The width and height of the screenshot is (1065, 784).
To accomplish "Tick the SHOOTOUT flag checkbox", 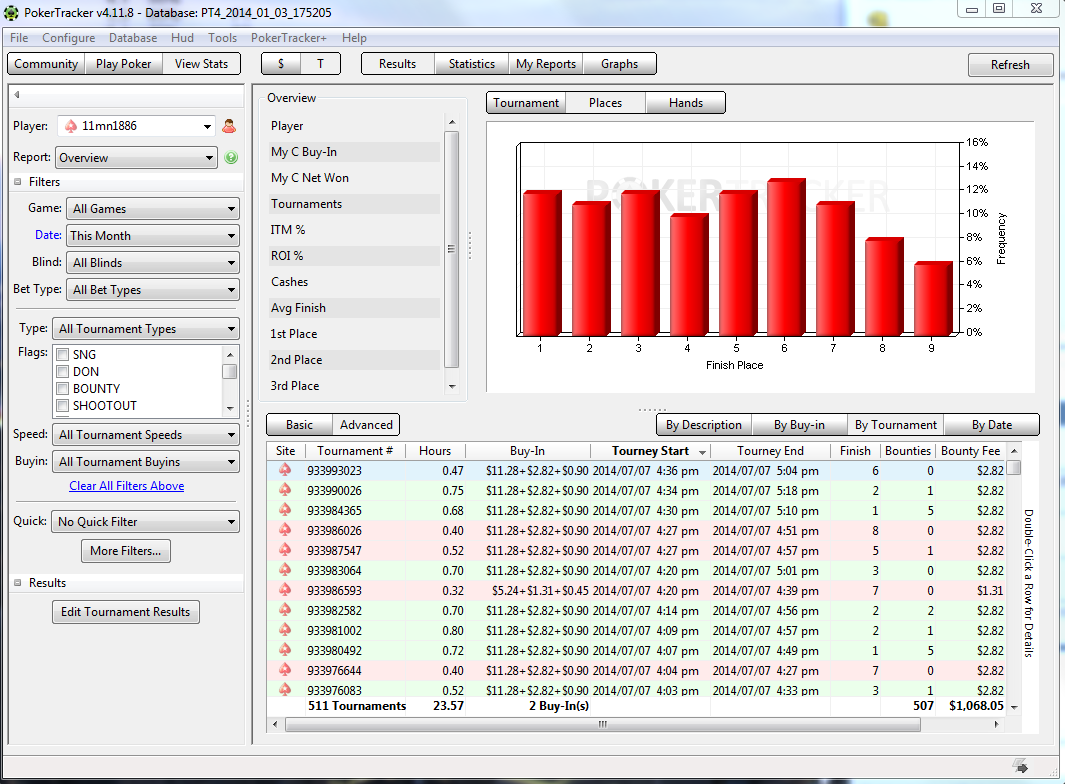I will tap(63, 406).
